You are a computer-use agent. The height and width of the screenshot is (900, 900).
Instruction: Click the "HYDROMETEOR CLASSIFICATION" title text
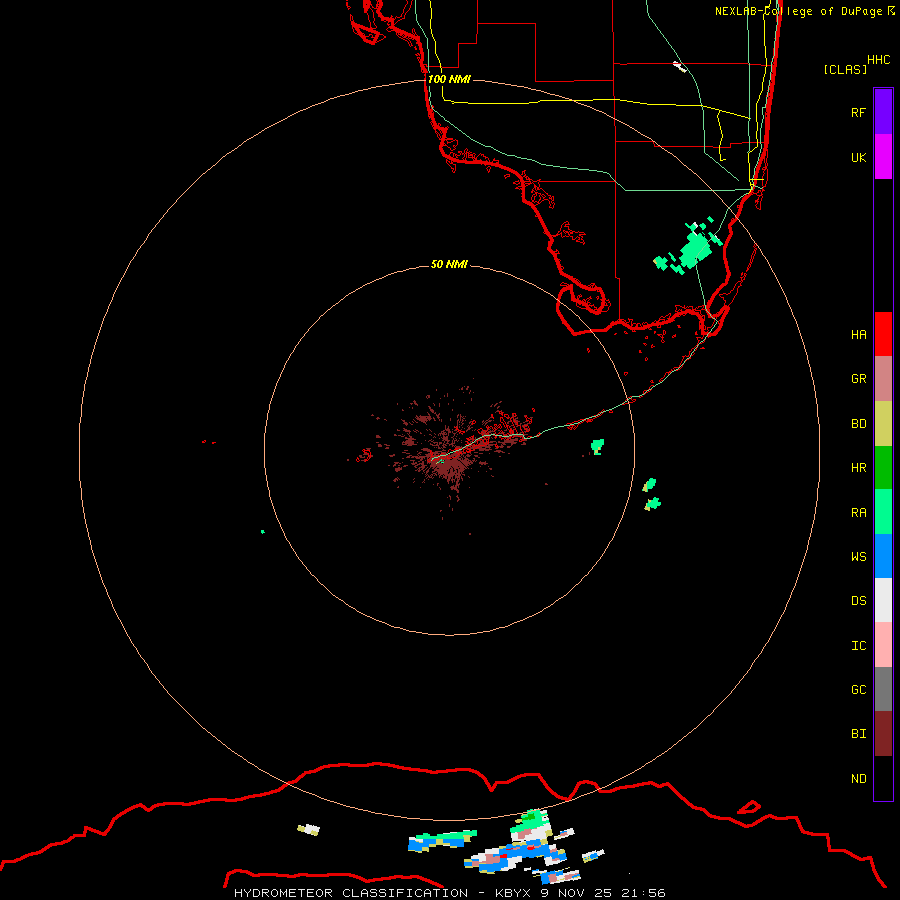click(351, 893)
